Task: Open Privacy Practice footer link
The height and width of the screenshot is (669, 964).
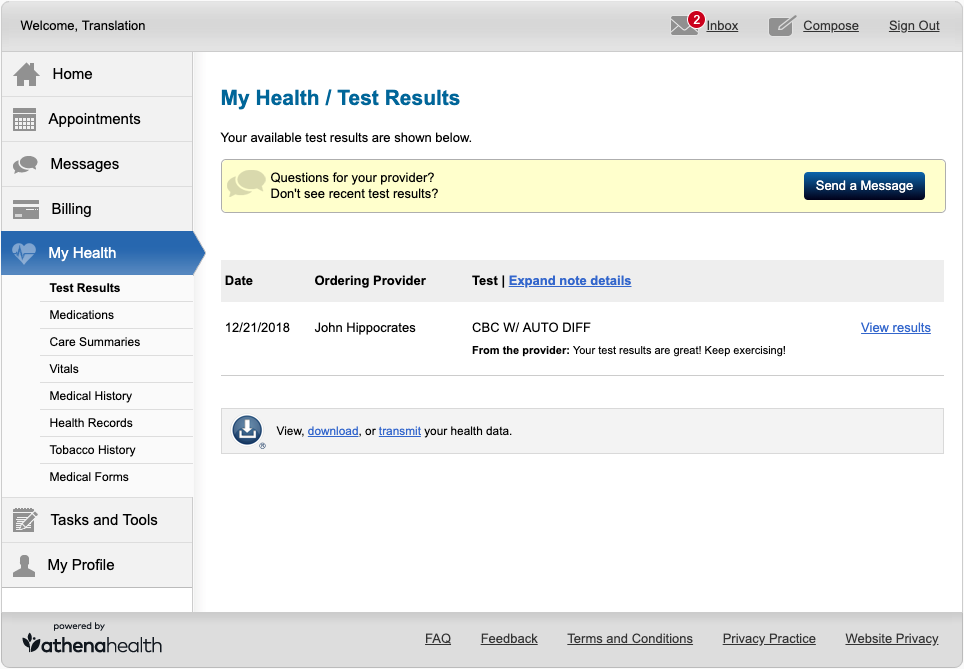Action: (x=769, y=639)
